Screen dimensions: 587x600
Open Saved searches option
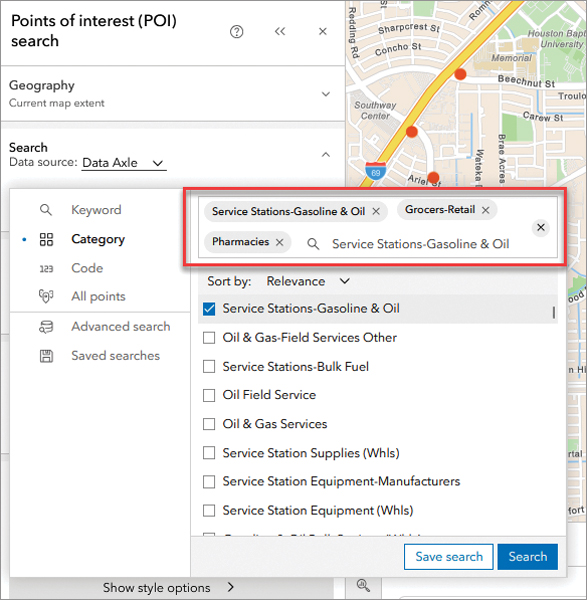point(116,355)
